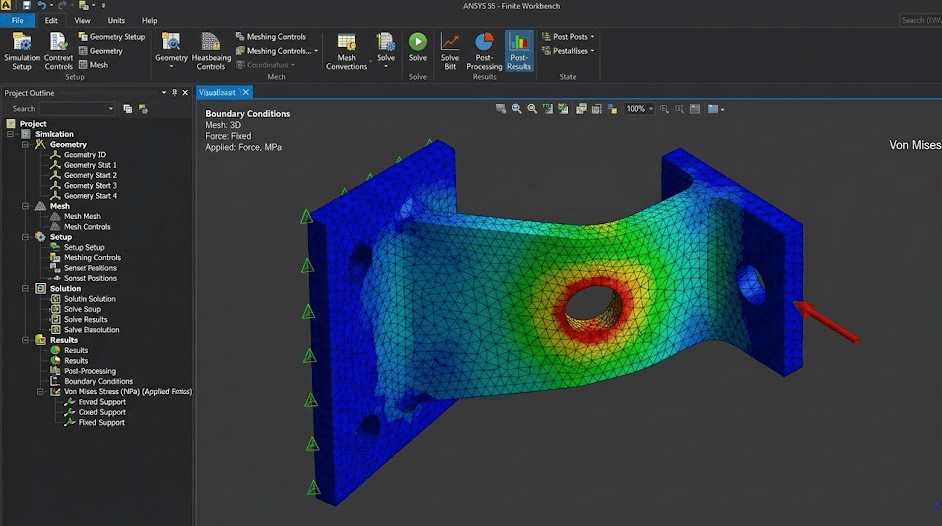The image size is (942, 526).
Task: Open the Simulation Setup ribbon tool
Action: pos(22,51)
